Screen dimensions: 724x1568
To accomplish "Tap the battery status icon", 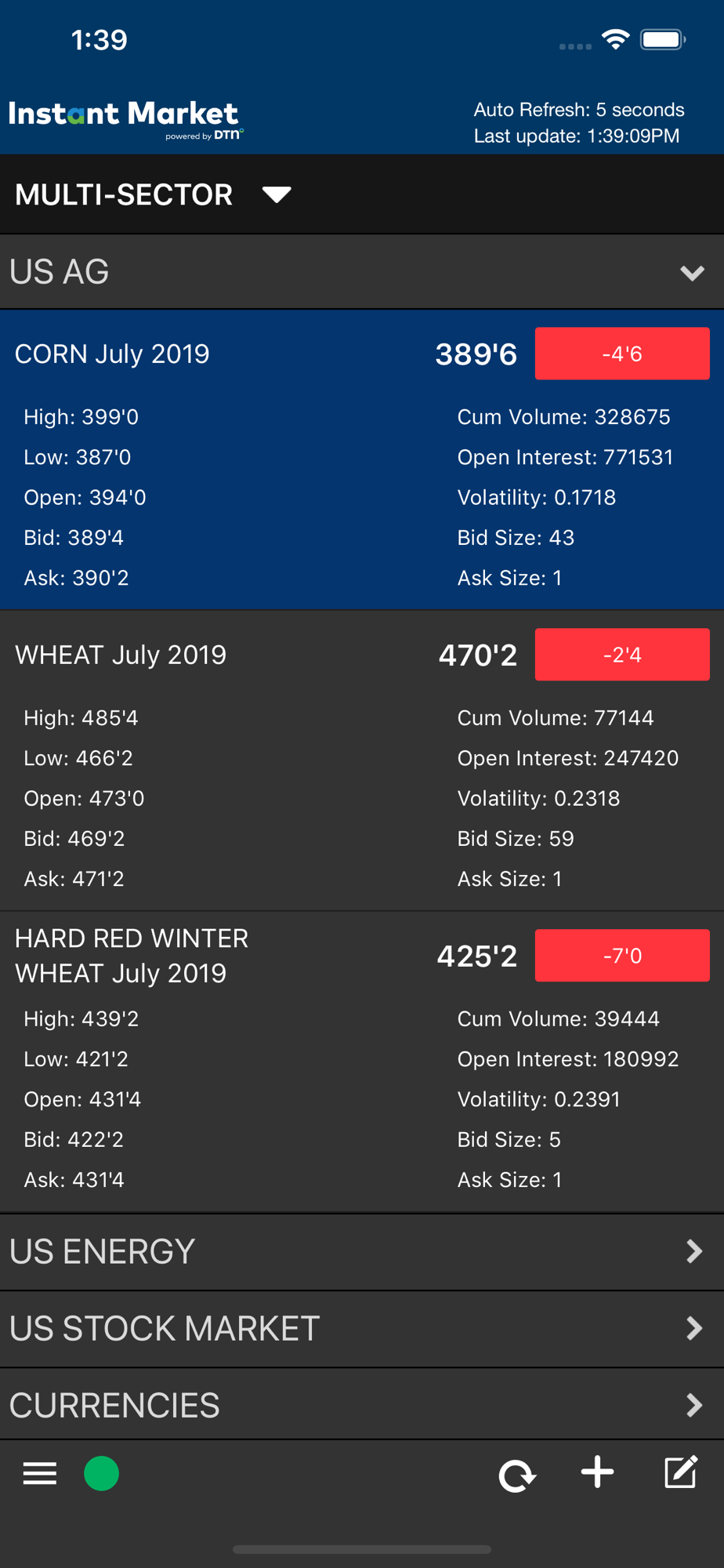I will click(x=663, y=39).
